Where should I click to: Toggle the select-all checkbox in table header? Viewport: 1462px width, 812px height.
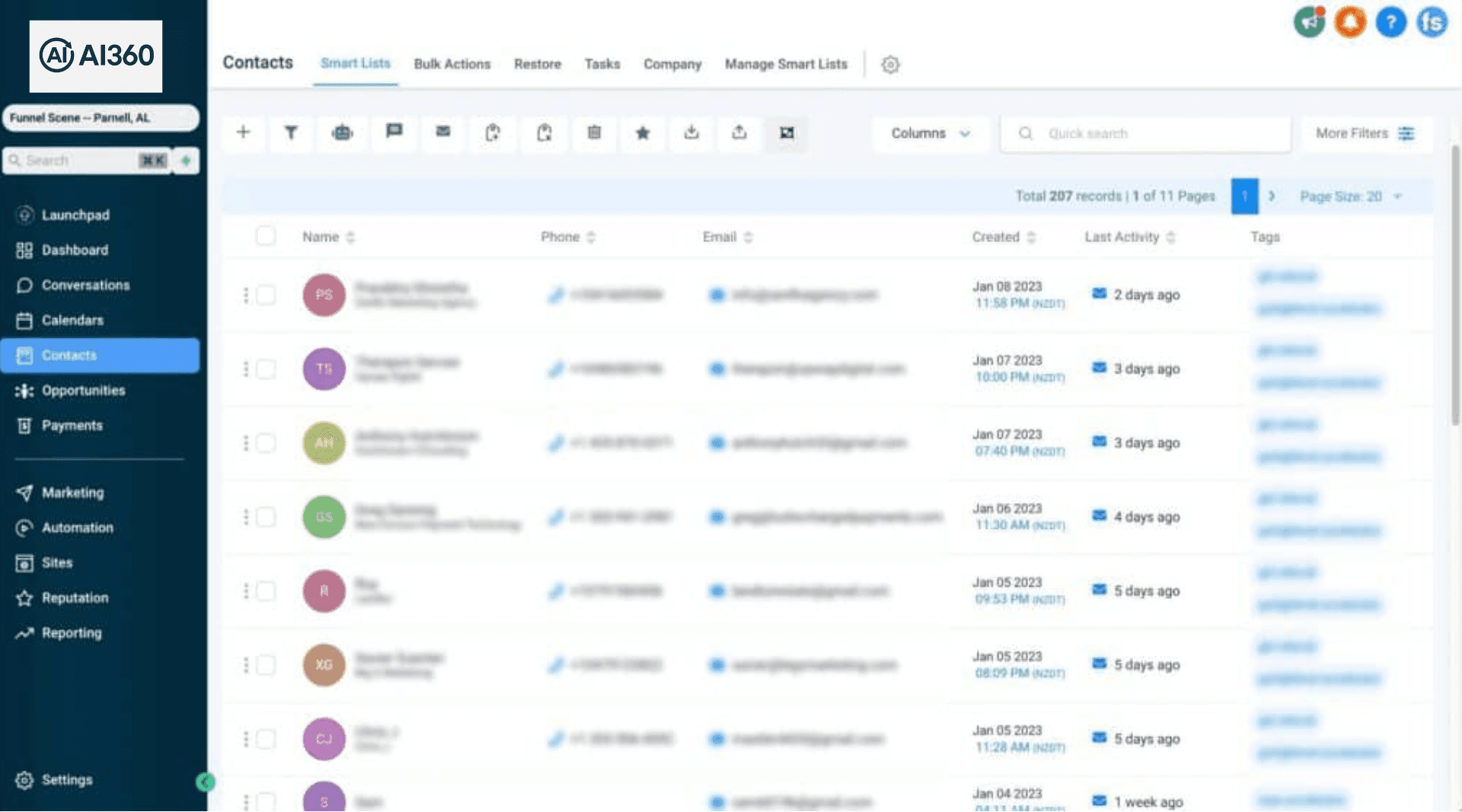266,236
